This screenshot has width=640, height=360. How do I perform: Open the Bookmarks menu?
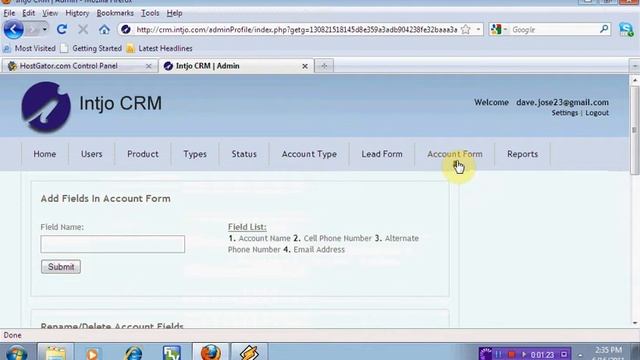point(115,13)
